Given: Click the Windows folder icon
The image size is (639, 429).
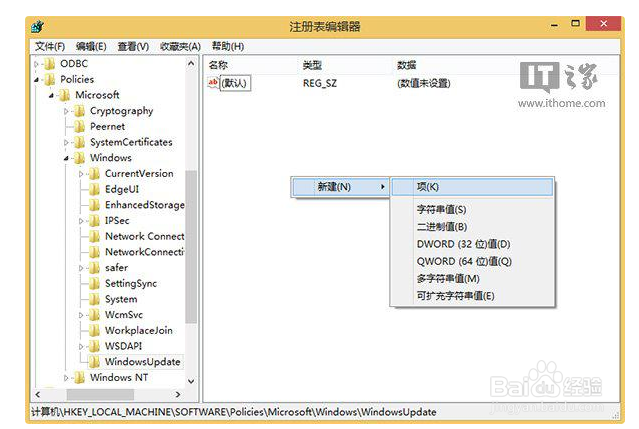Looking at the screenshot, I should [x=79, y=158].
